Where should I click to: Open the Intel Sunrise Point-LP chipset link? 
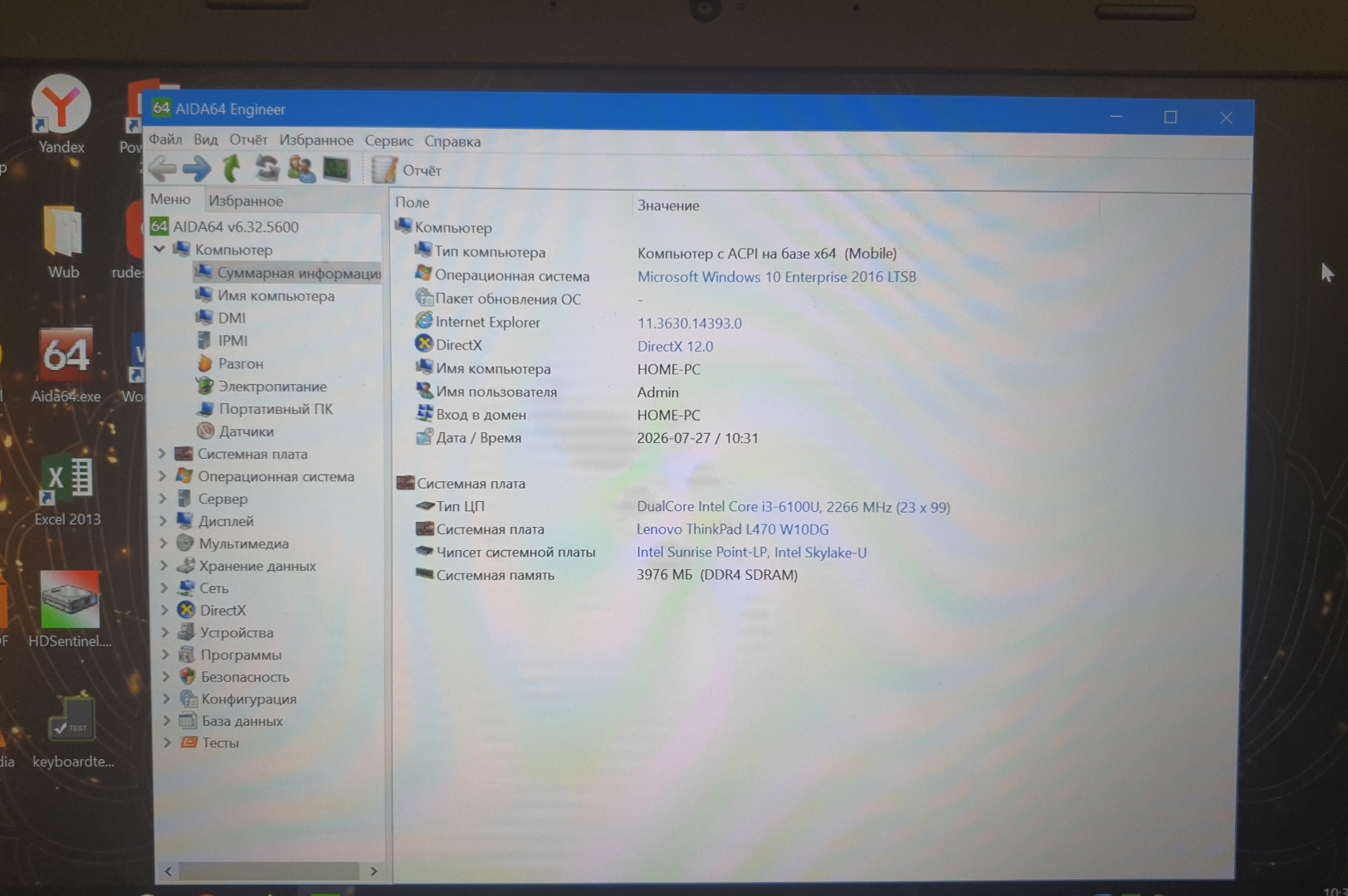click(751, 552)
